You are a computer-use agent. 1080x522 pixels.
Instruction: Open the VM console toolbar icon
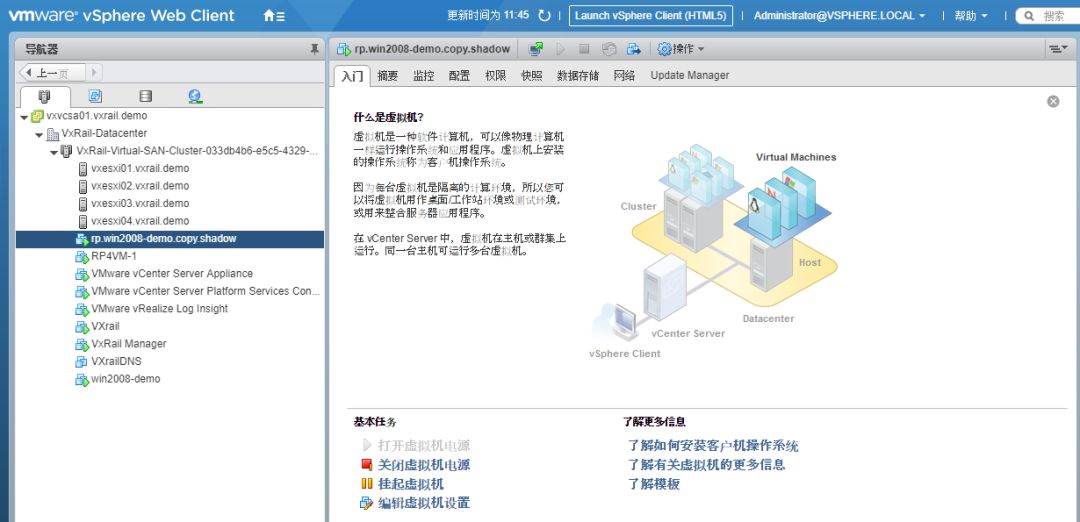pyautogui.click(x=535, y=49)
